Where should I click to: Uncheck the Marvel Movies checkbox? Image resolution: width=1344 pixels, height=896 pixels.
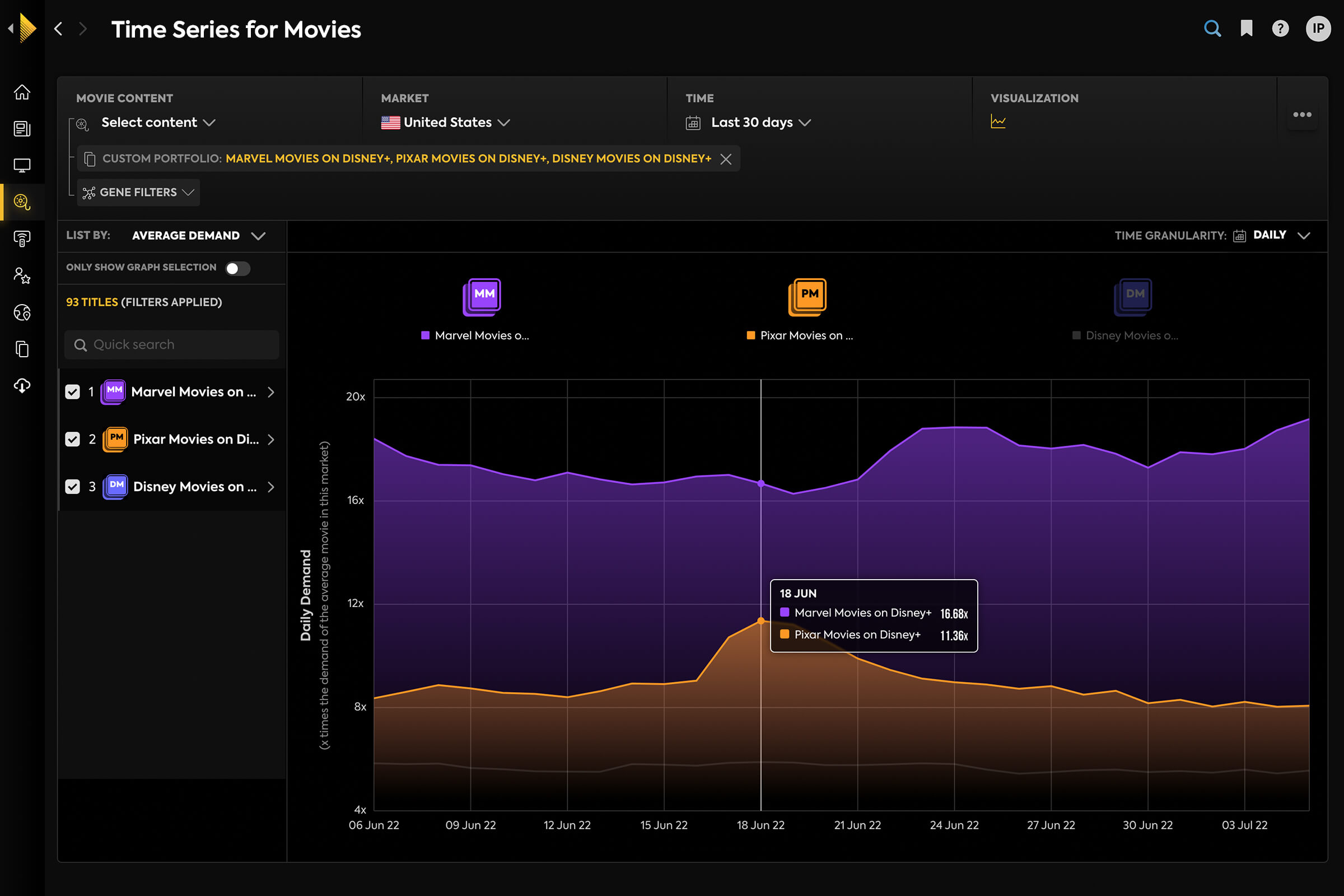(73, 392)
